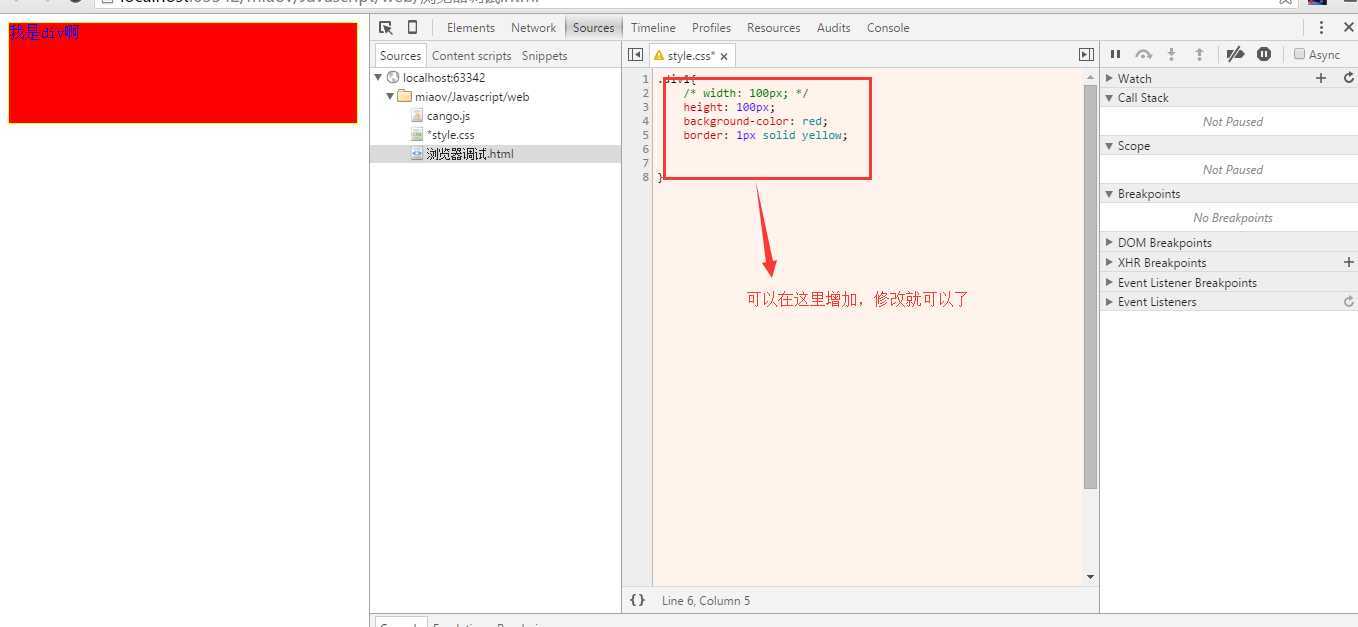The height and width of the screenshot is (627, 1358).
Task: Open the Timeline tab
Action: click(x=653, y=28)
